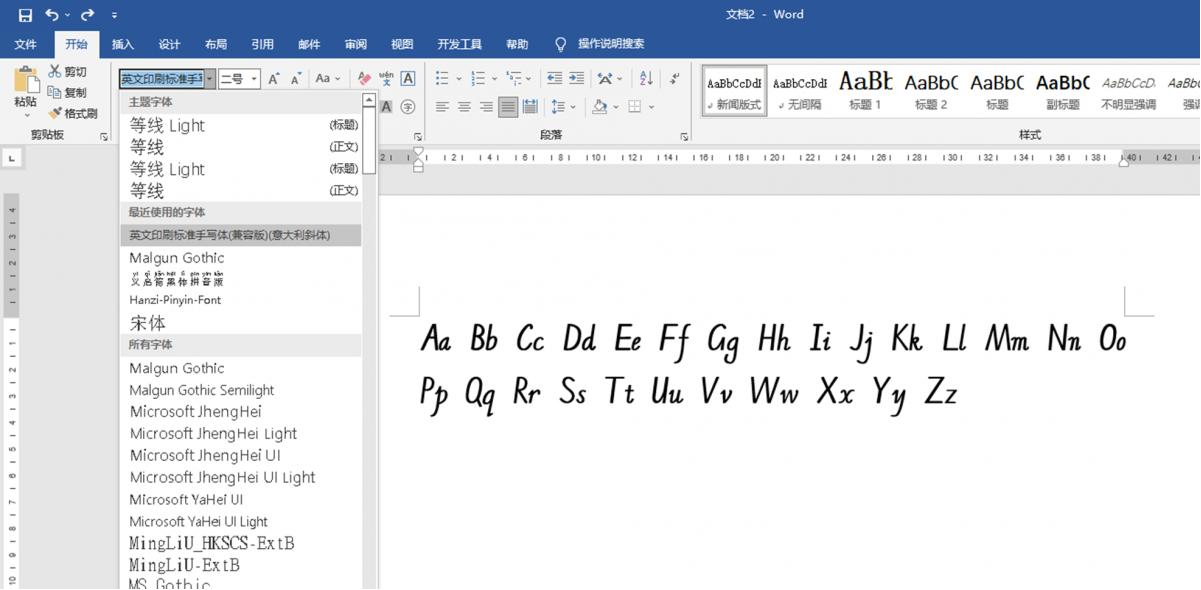Open the 审阅 (Review) ribbon tab
Image resolution: width=1201 pixels, height=590 pixels.
coord(355,44)
